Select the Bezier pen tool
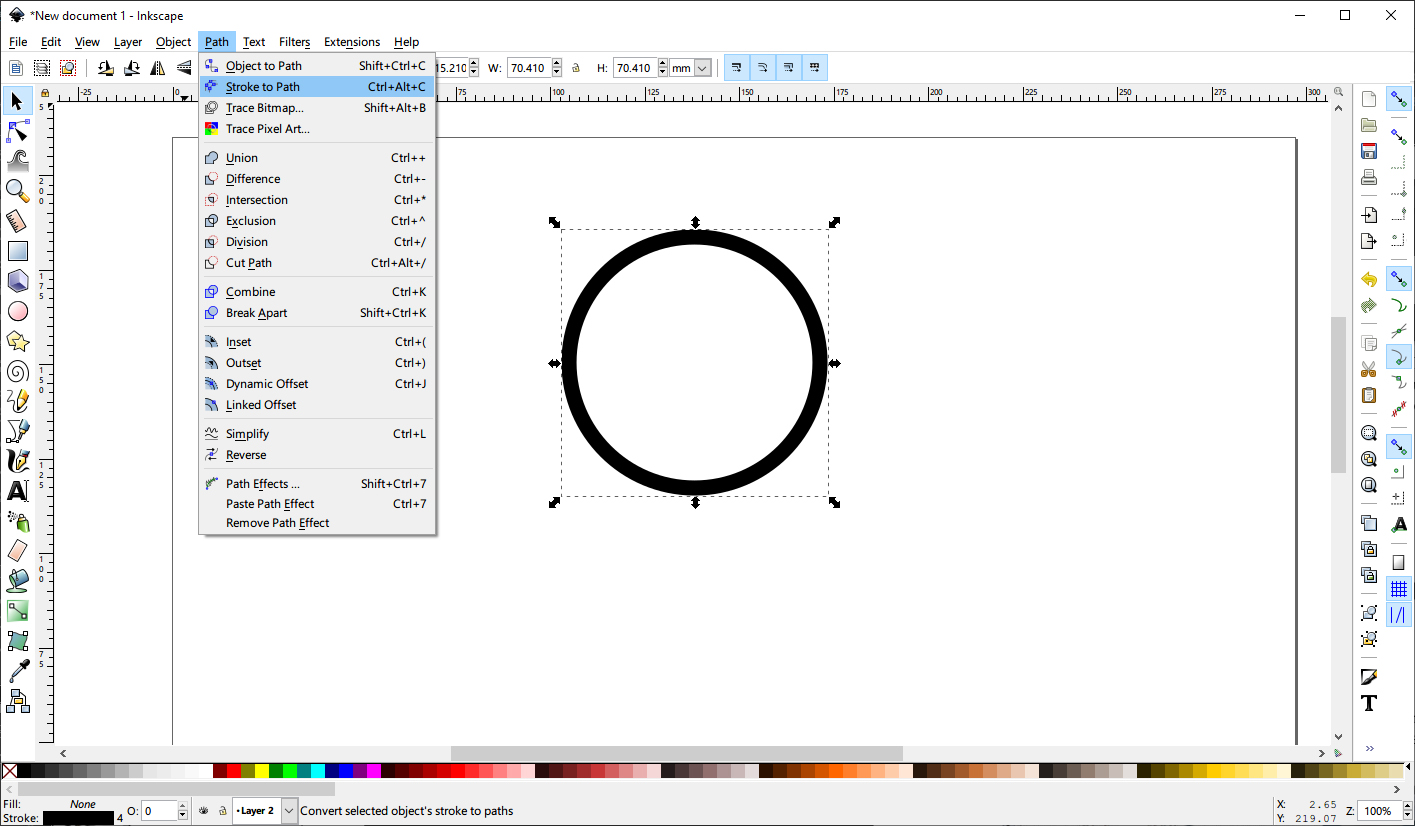The image size is (1415, 826). pyautogui.click(x=17, y=431)
